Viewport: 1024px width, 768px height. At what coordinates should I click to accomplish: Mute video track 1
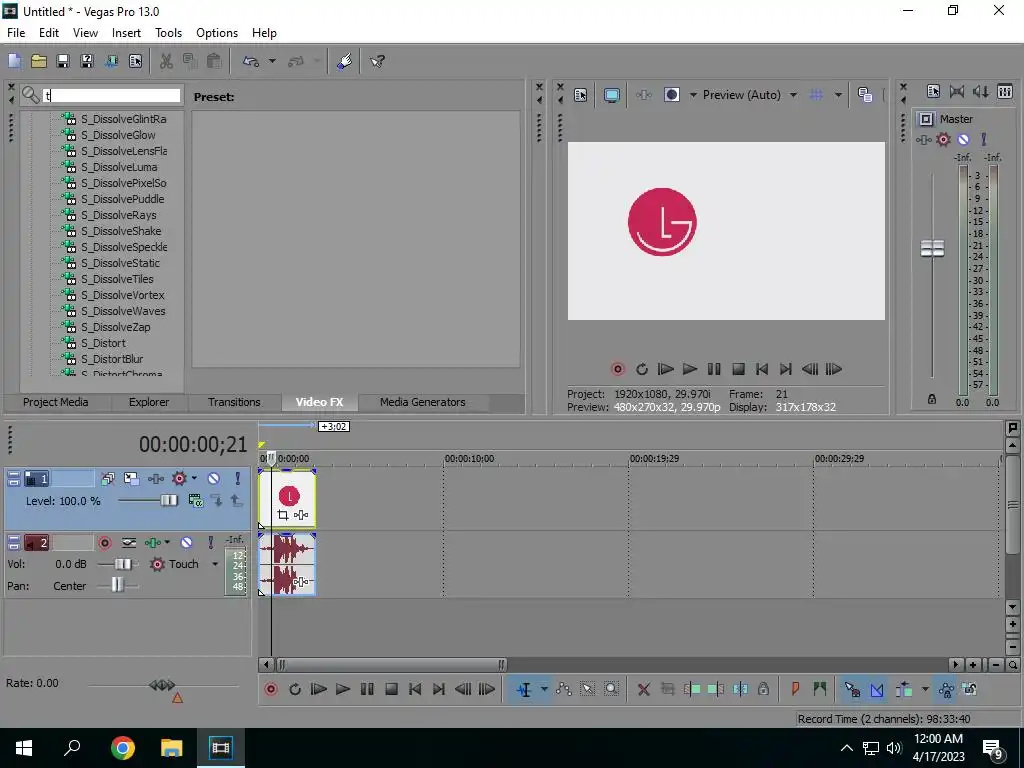click(x=214, y=479)
